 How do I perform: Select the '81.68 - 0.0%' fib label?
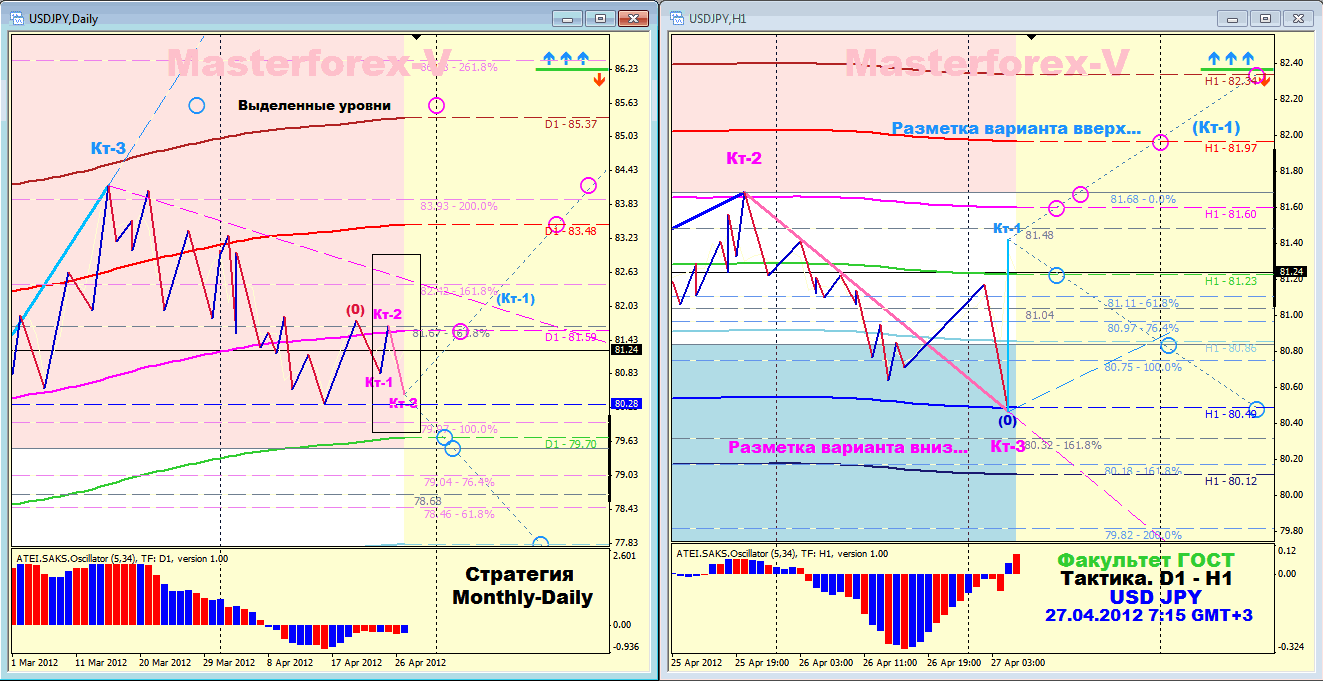[1144, 199]
